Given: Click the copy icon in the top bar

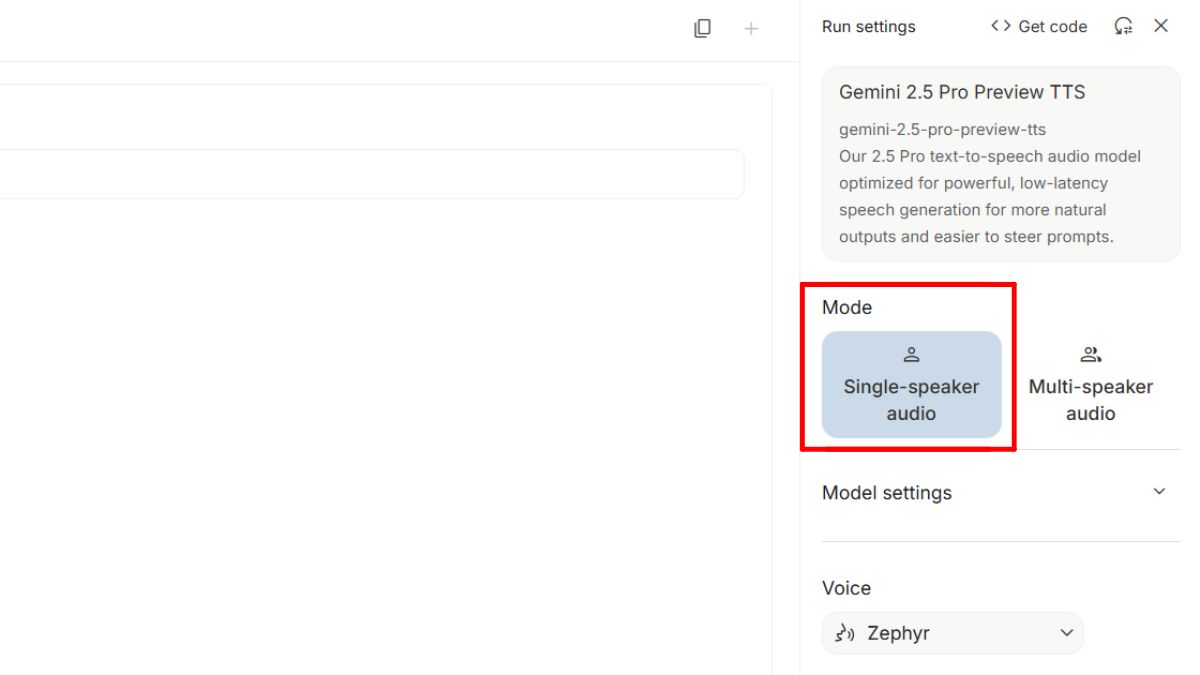Looking at the screenshot, I should (702, 29).
